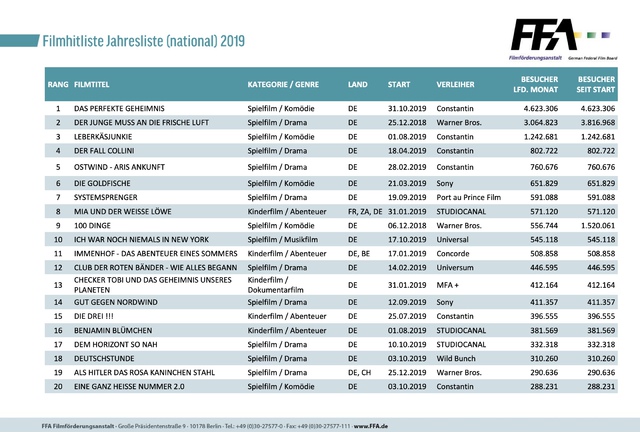Image resolution: width=640 pixels, height=432 pixels.
Task: Click genre 'Spielfilm / Musikfilm'
Action: coord(282,240)
